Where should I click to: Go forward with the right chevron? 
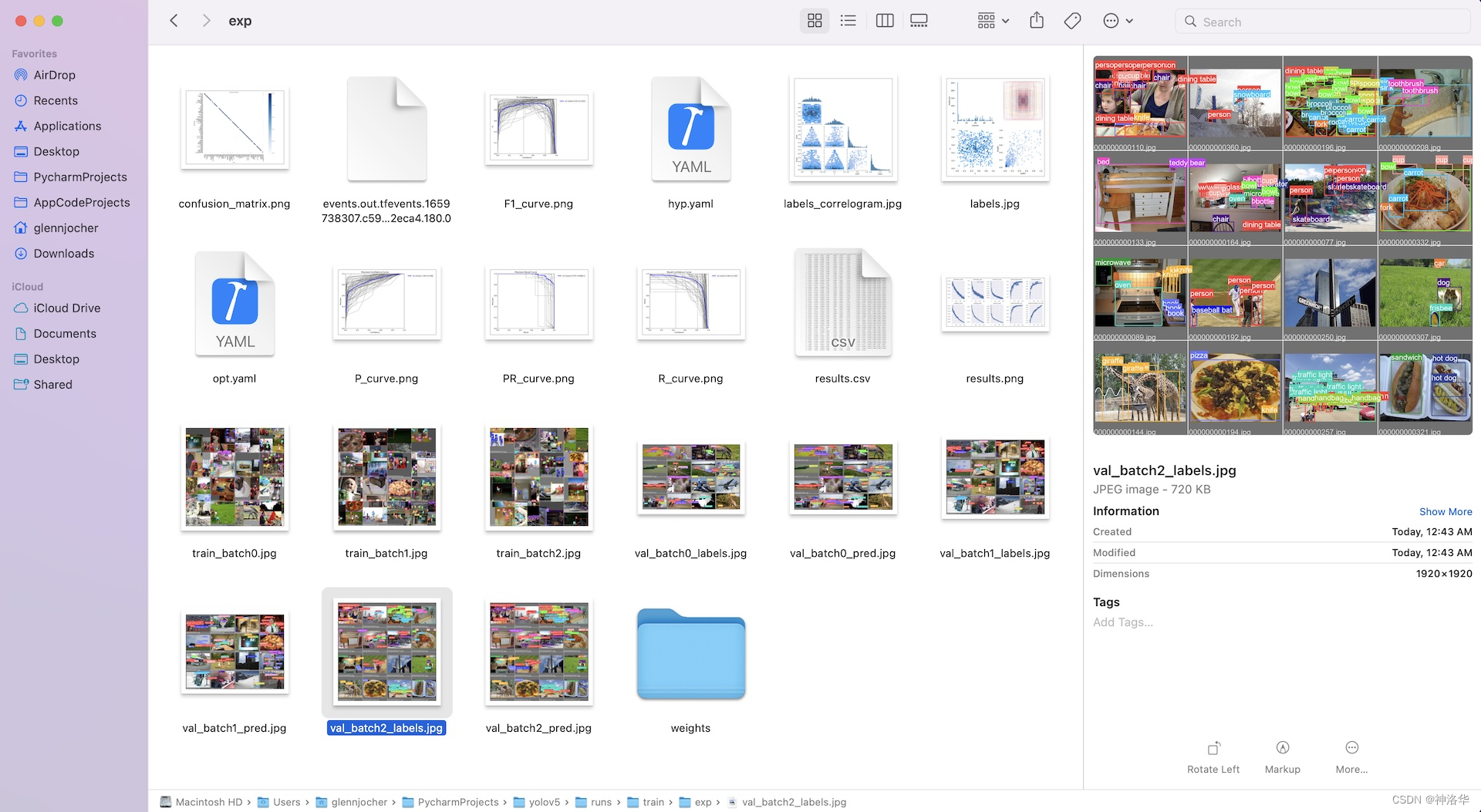click(x=206, y=21)
